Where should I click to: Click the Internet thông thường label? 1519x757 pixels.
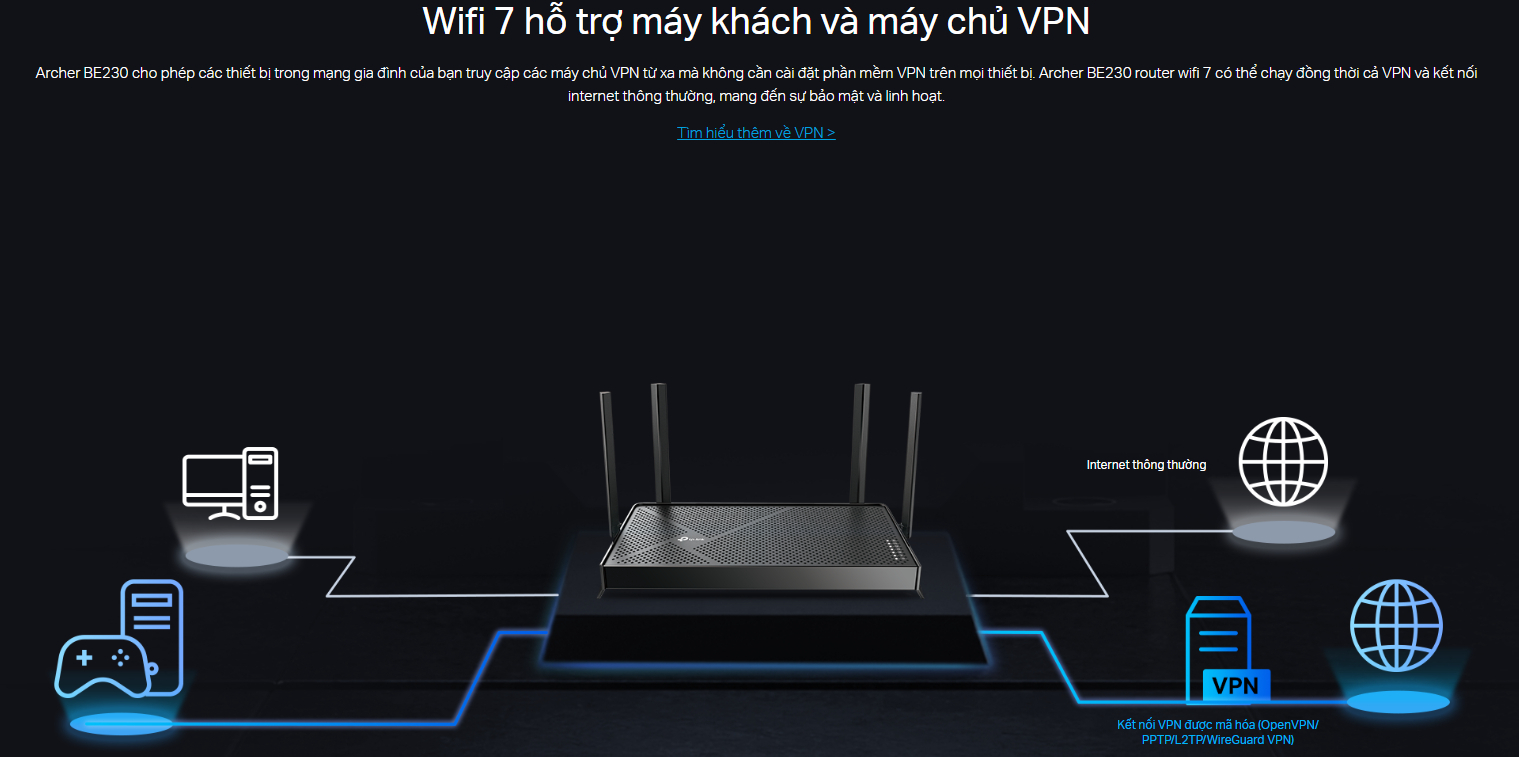tap(1146, 465)
